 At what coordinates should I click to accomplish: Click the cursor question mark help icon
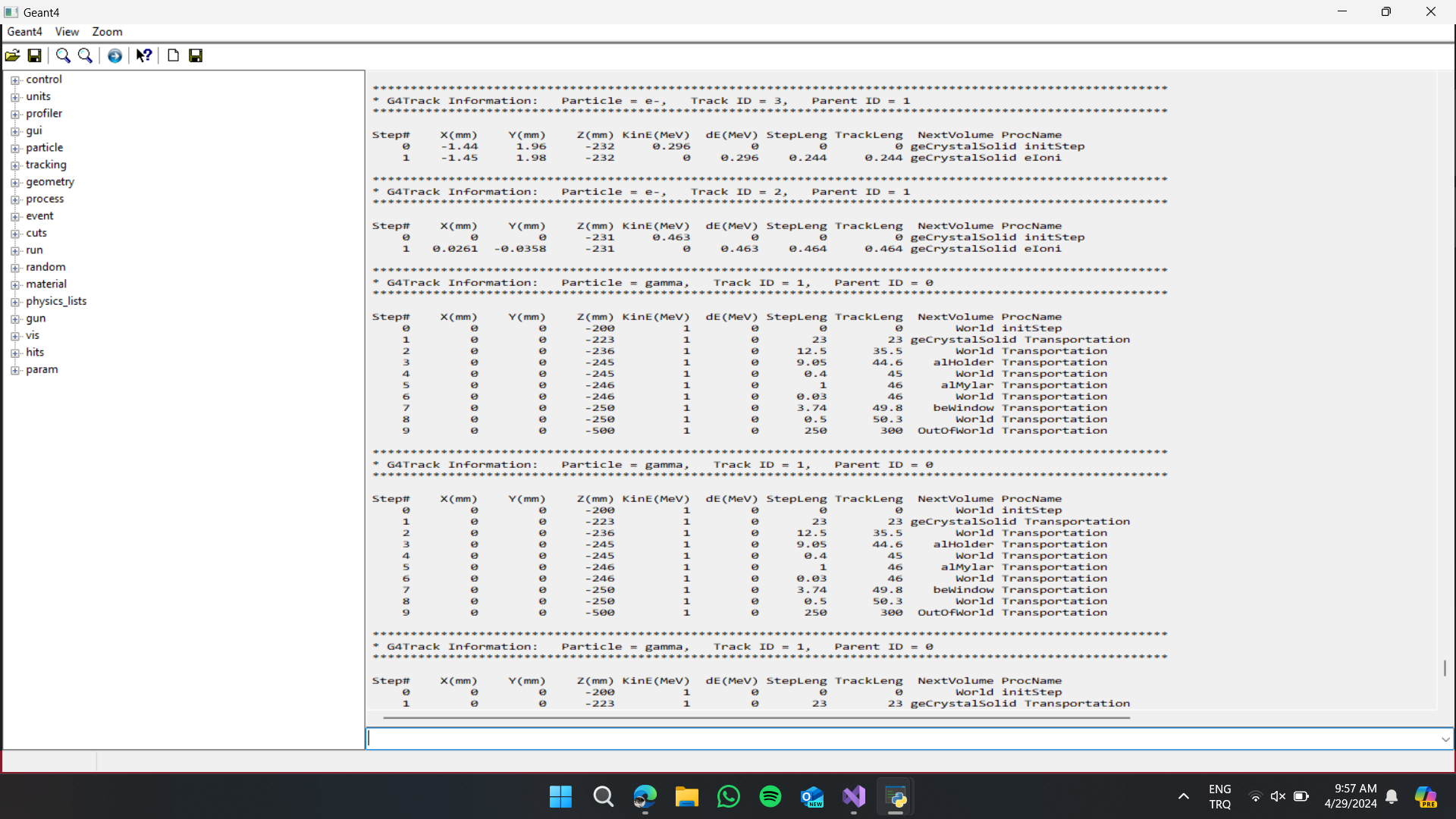click(x=143, y=55)
